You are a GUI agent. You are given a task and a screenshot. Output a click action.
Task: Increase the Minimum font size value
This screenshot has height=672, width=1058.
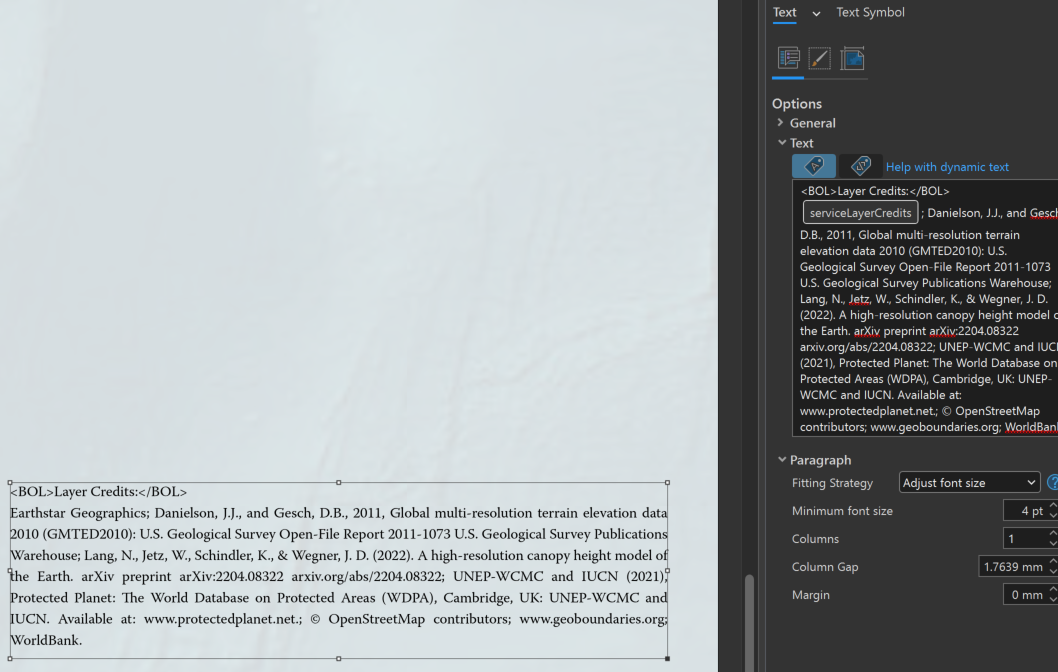click(1052, 506)
